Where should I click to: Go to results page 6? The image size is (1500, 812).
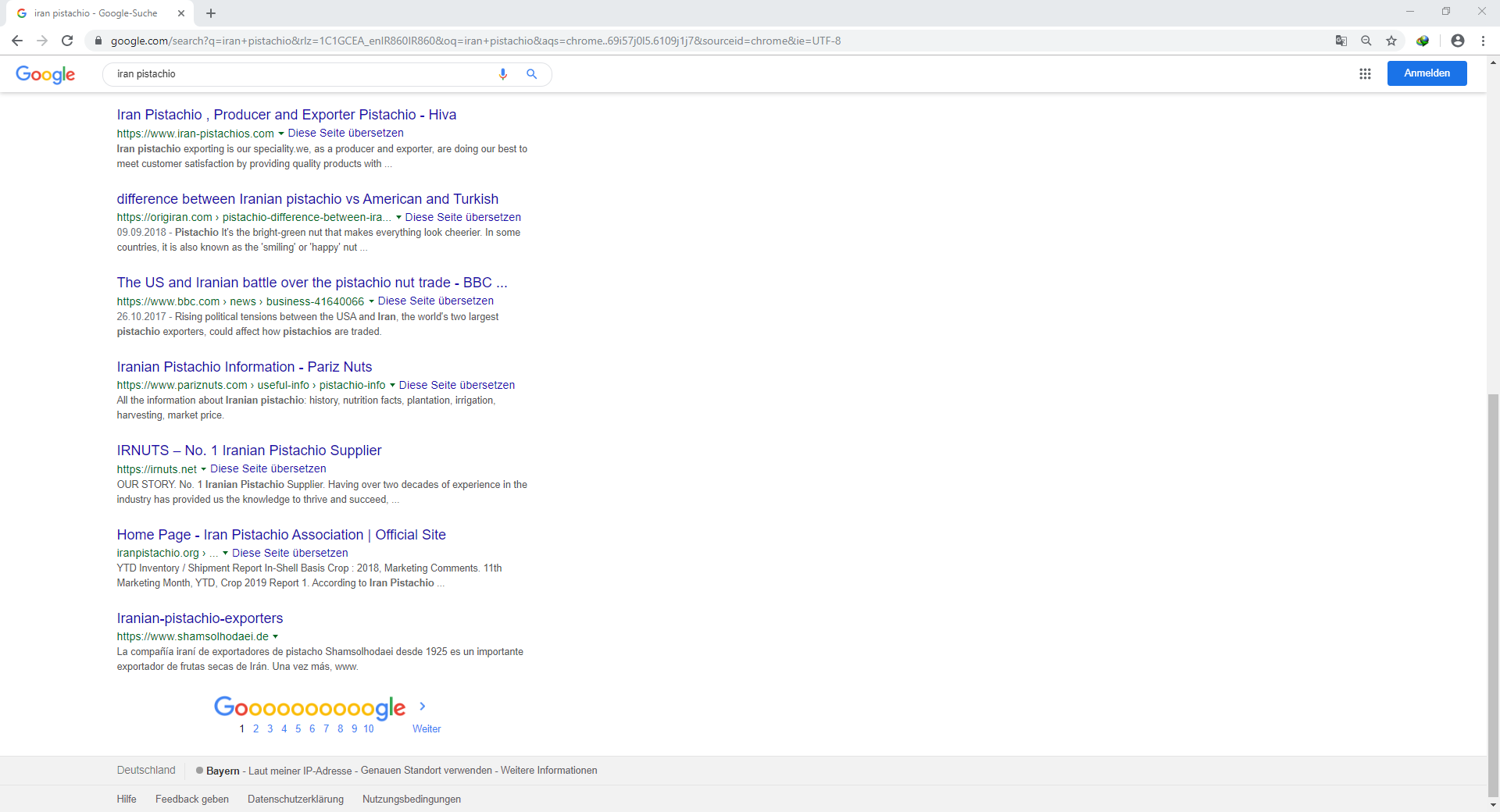pyautogui.click(x=312, y=728)
